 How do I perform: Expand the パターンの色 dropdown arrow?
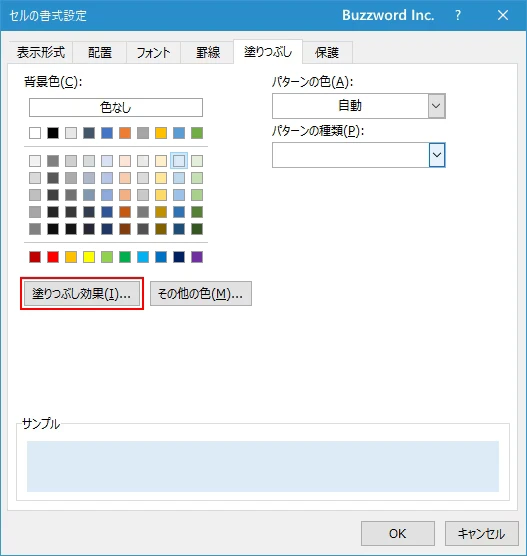436,106
